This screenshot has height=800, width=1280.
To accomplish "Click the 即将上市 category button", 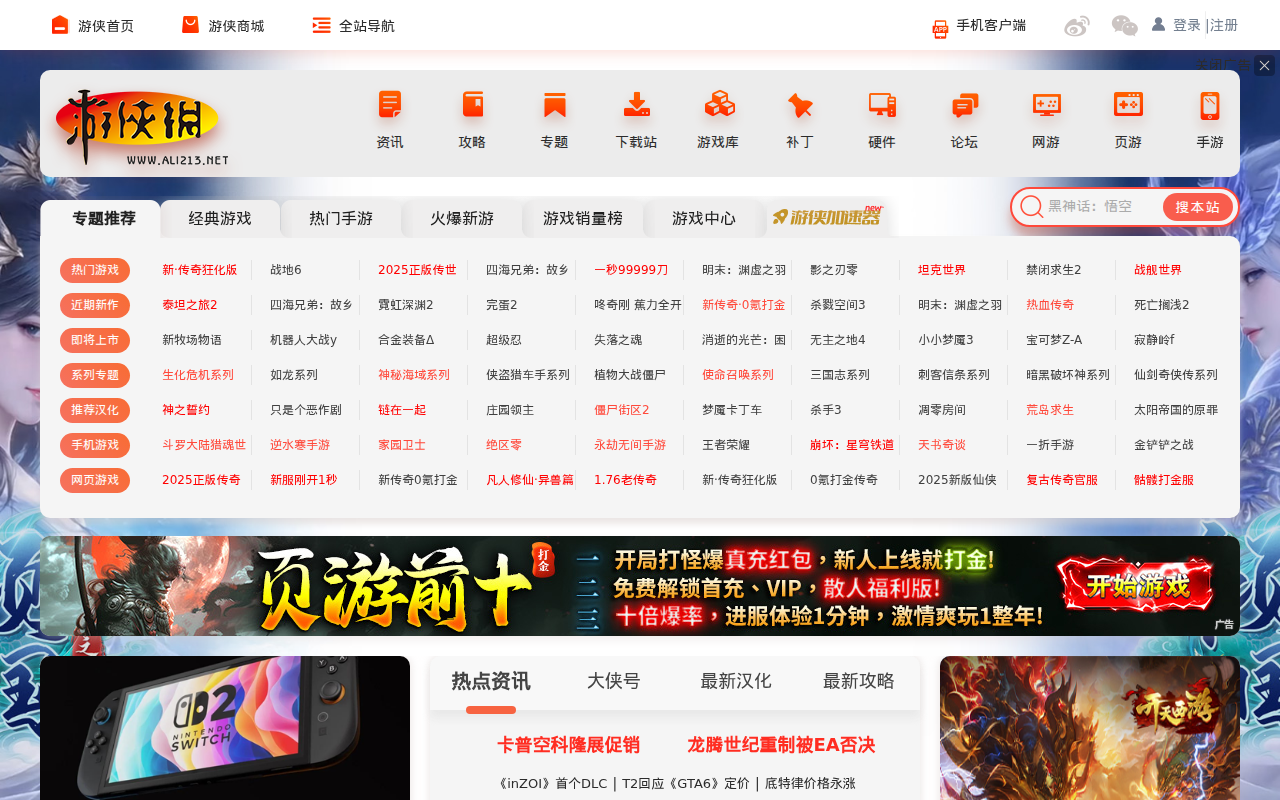I will [95, 340].
